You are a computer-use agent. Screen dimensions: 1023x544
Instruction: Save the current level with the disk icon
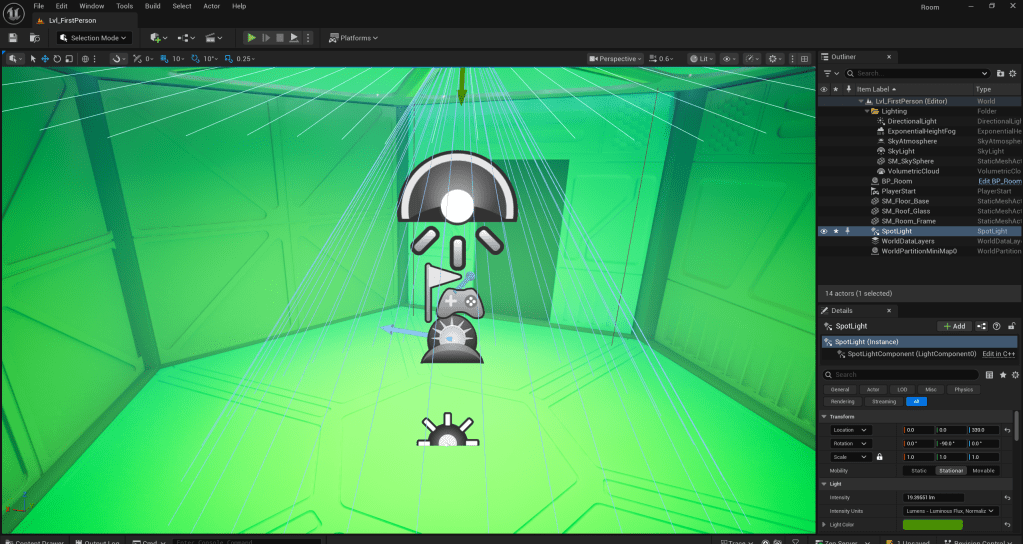point(13,38)
